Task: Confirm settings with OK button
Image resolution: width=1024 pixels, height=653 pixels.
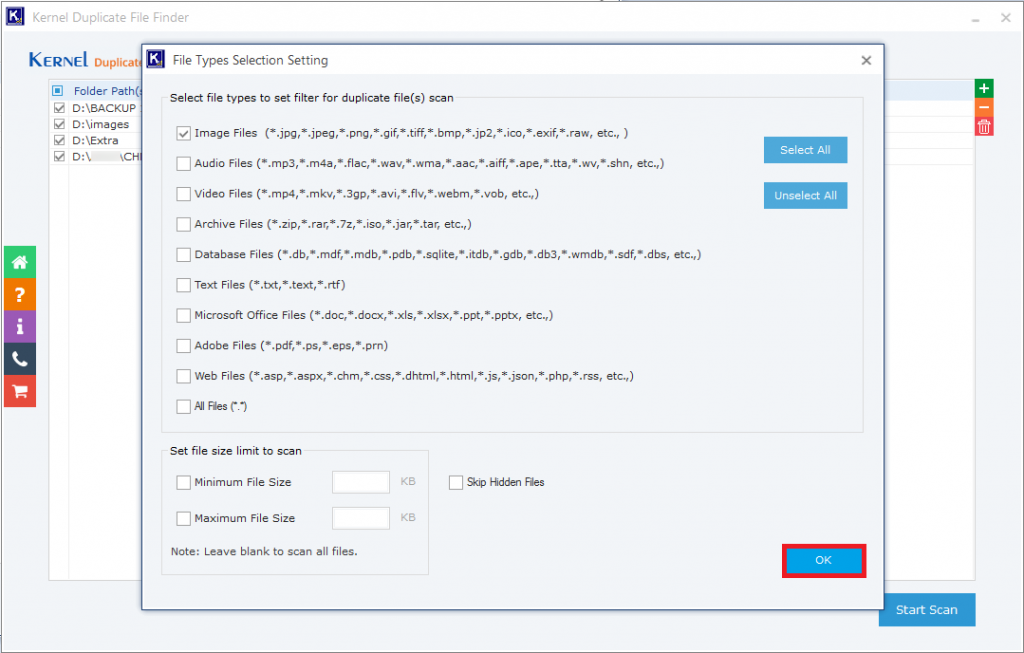Action: coord(824,560)
